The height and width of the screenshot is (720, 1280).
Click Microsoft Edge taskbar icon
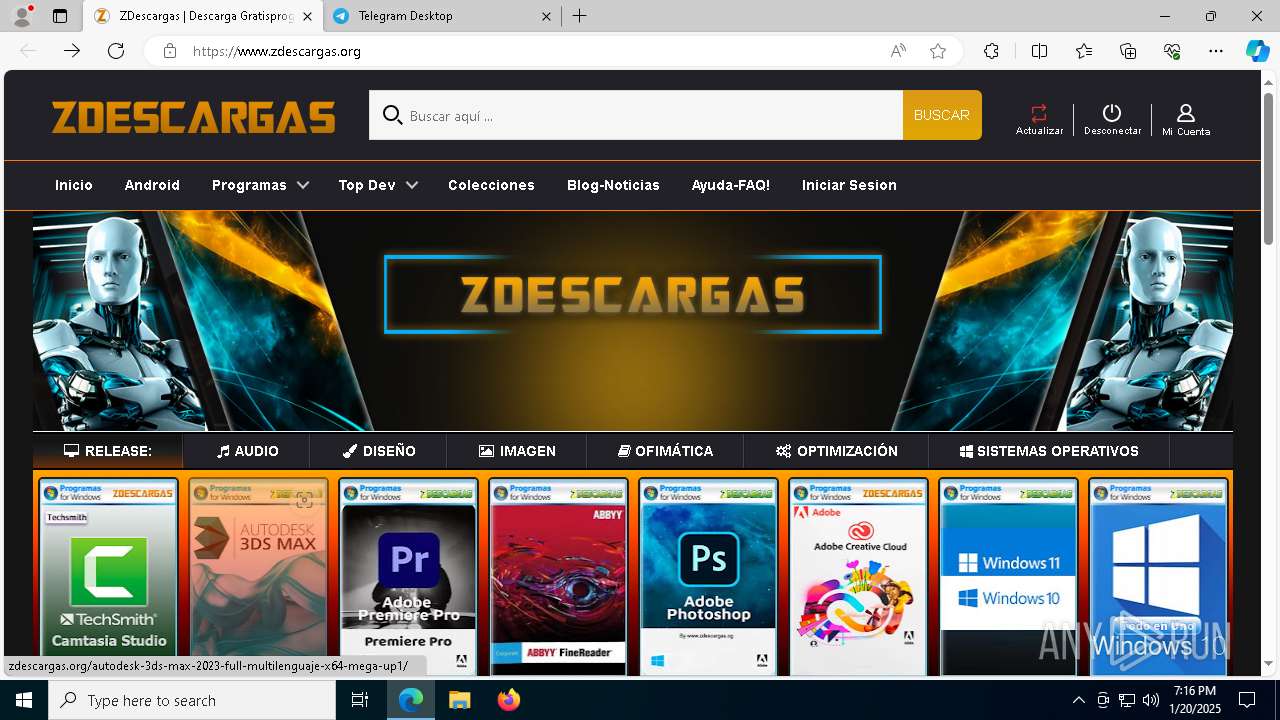click(x=411, y=700)
